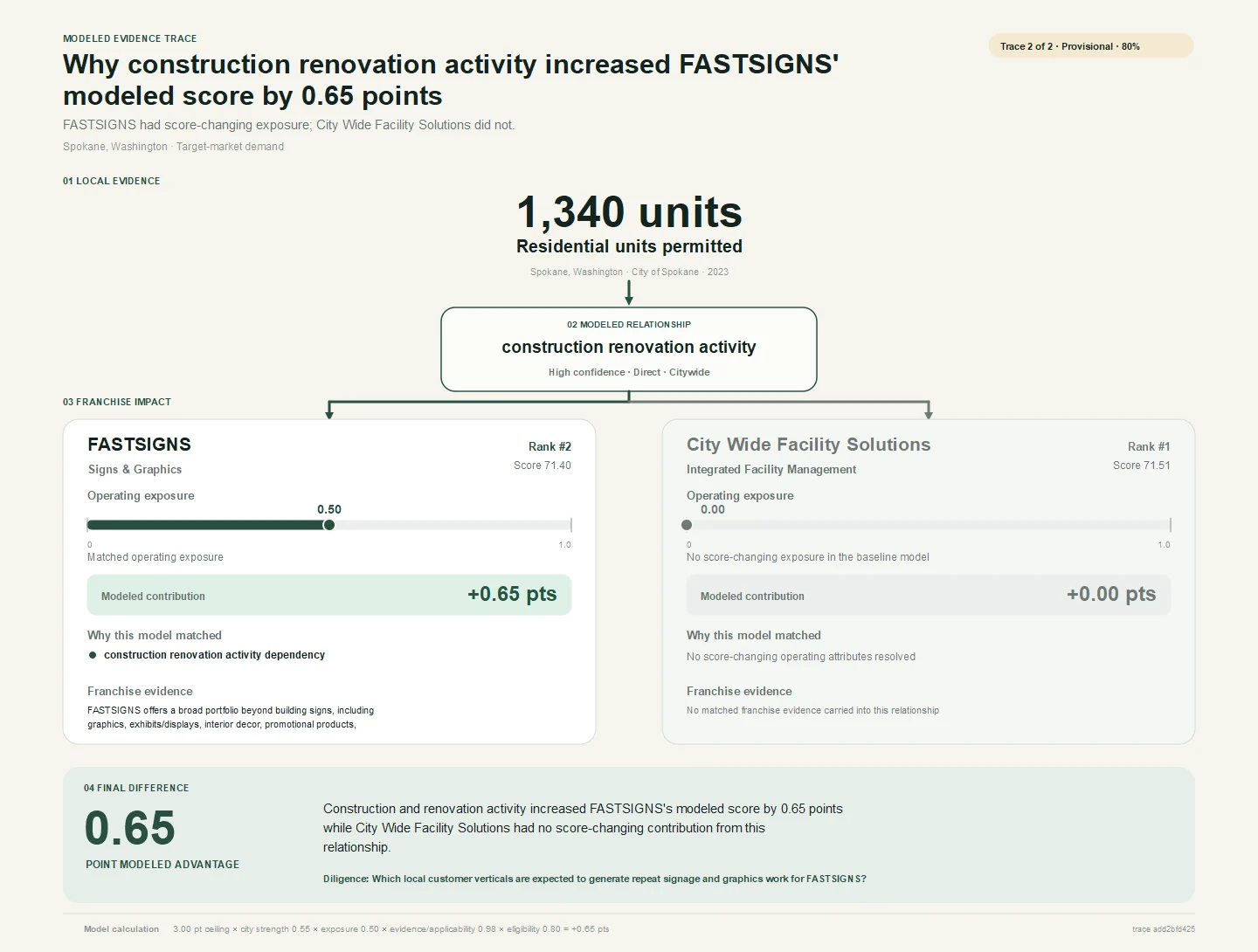Click the FASTSIGNS card title
Viewport: 1258px width, 952px height.
139,445
